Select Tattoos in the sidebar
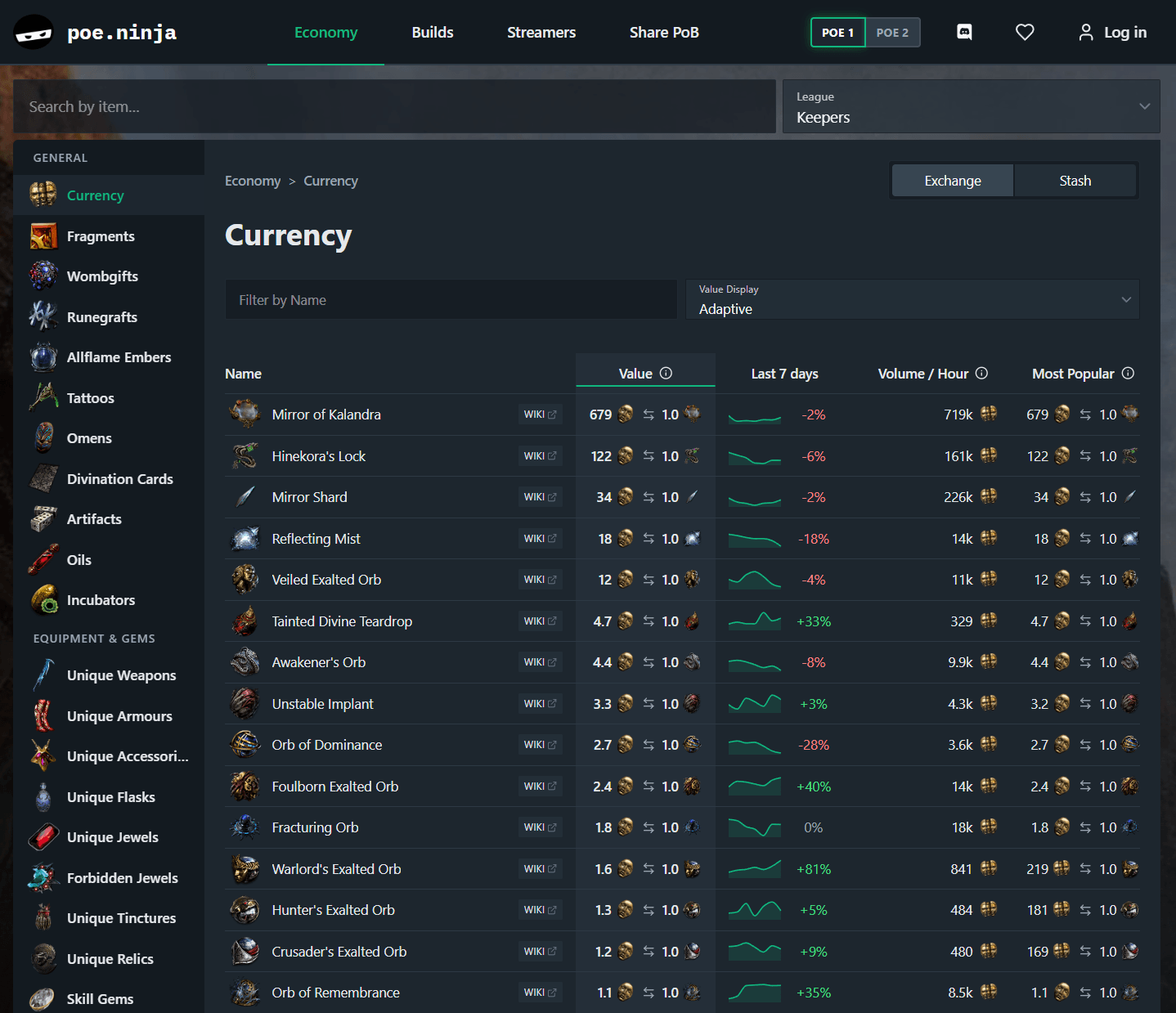This screenshot has height=1013, width=1176. tap(109, 398)
